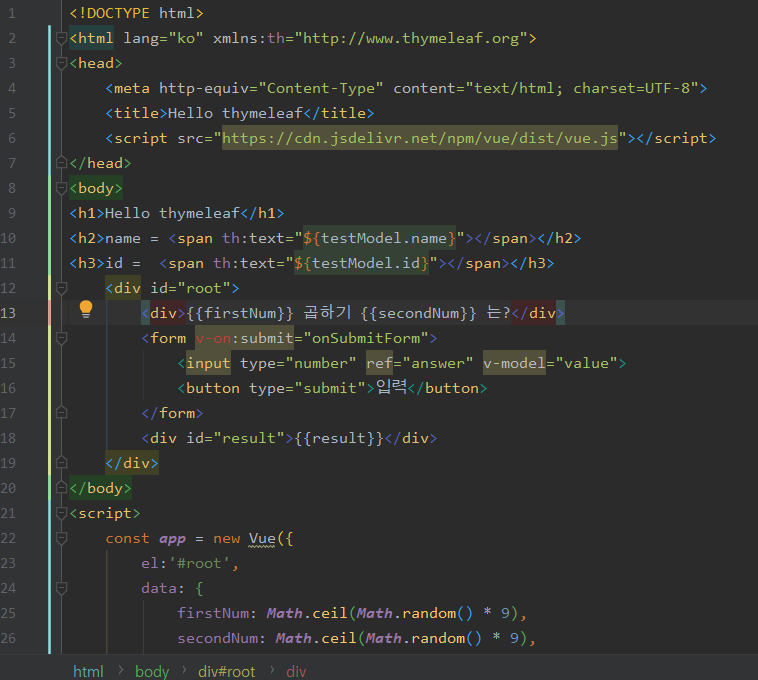The width and height of the screenshot is (758, 680).
Task: Click line number 13 in the gutter
Action: coord(8,313)
